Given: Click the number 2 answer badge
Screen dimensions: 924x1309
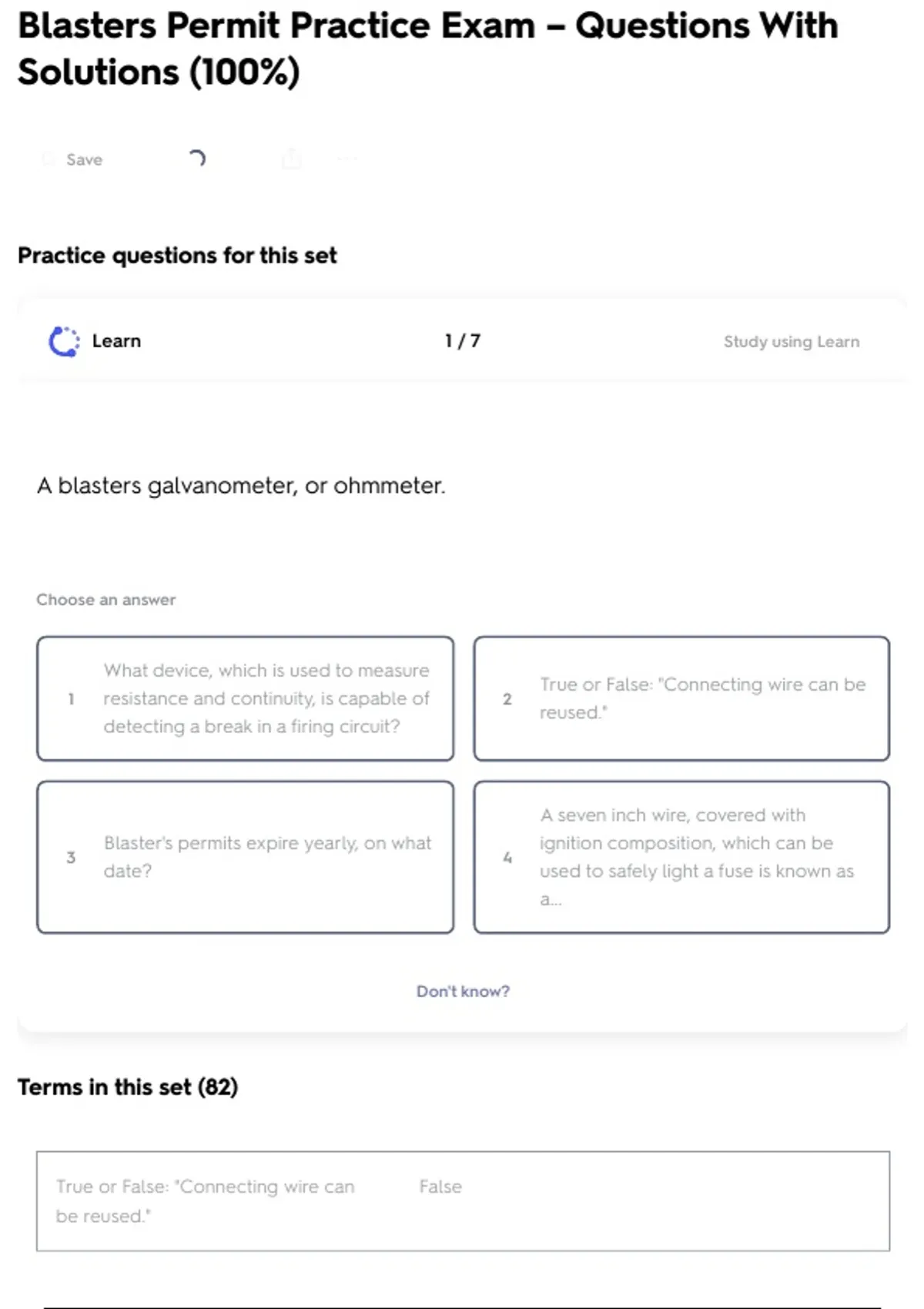Looking at the screenshot, I should [507, 699].
